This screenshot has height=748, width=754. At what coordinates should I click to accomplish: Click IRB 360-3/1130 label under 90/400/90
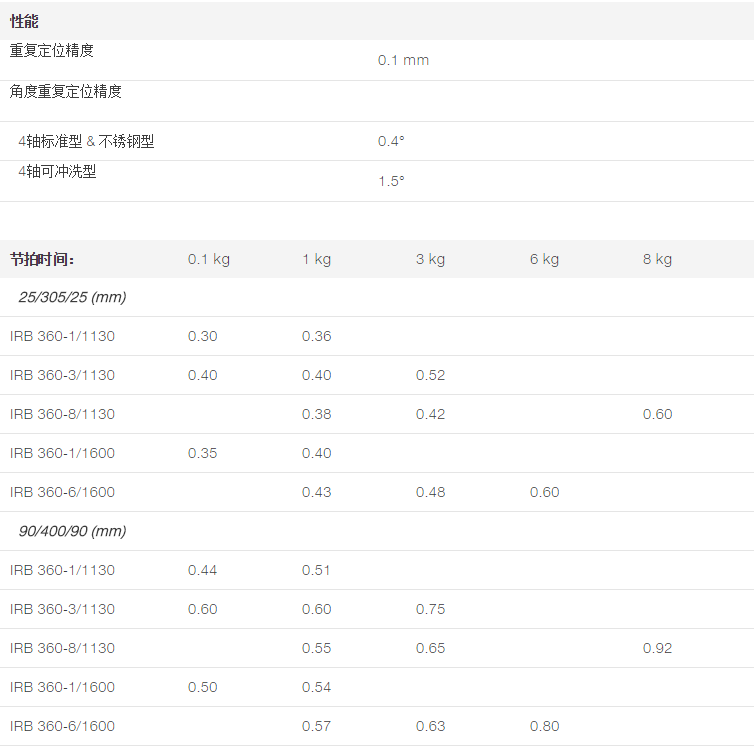[63, 609]
